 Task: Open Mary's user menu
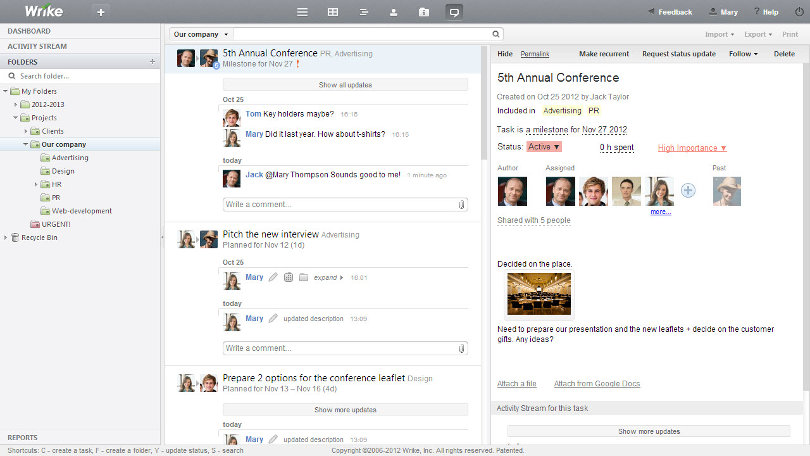pyautogui.click(x=723, y=12)
